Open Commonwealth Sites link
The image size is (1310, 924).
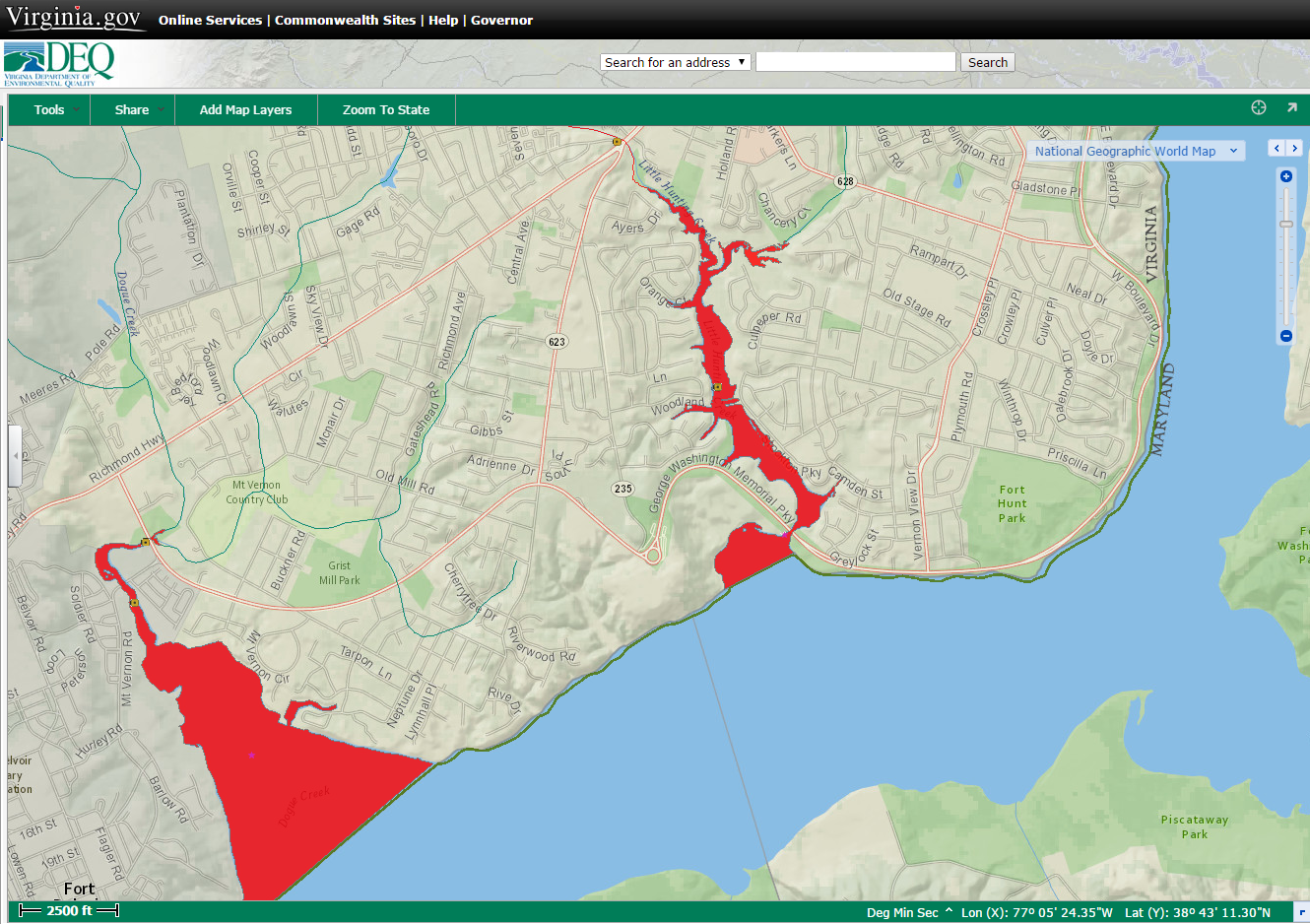(x=345, y=20)
